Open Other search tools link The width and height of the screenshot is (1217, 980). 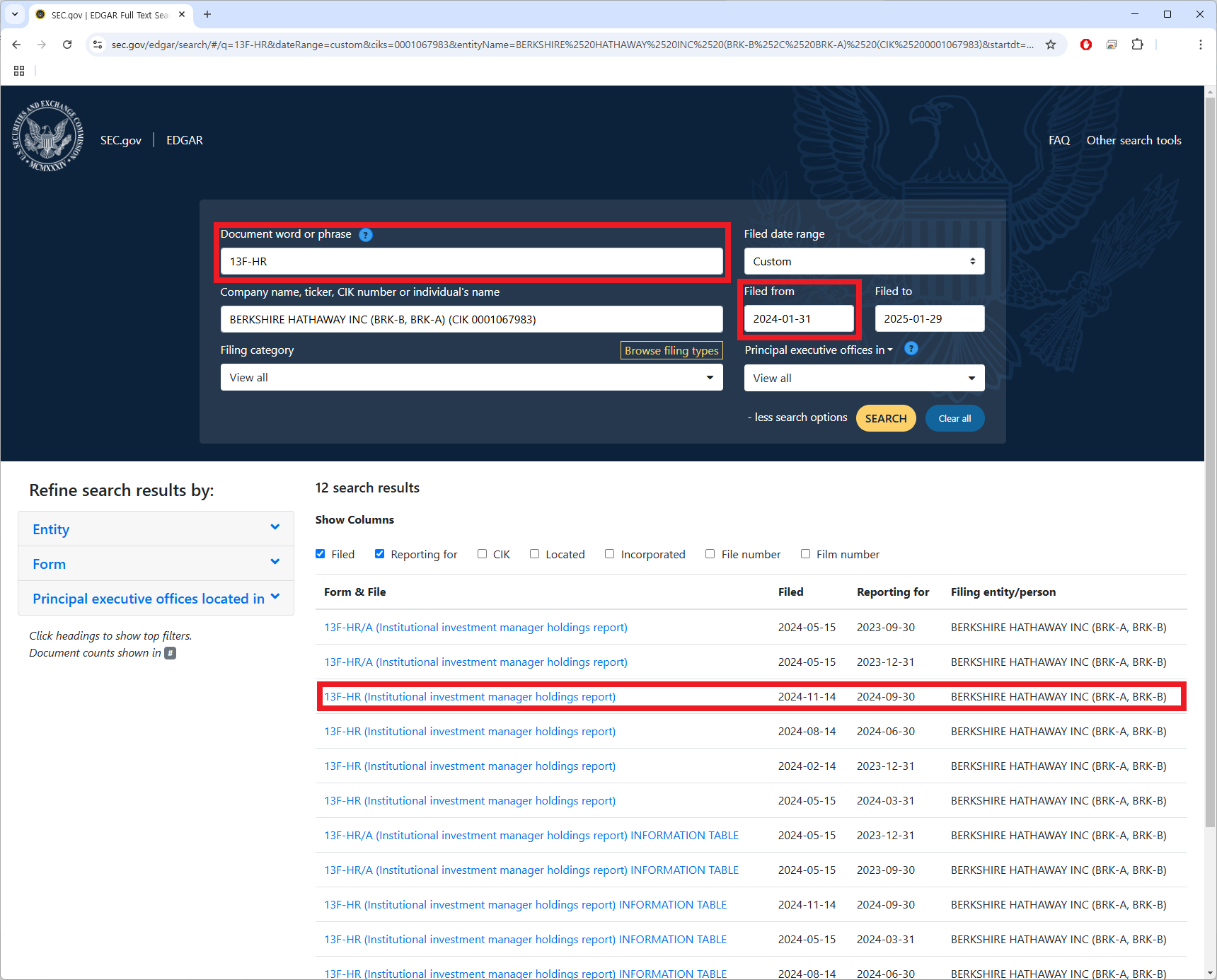pyautogui.click(x=1134, y=140)
